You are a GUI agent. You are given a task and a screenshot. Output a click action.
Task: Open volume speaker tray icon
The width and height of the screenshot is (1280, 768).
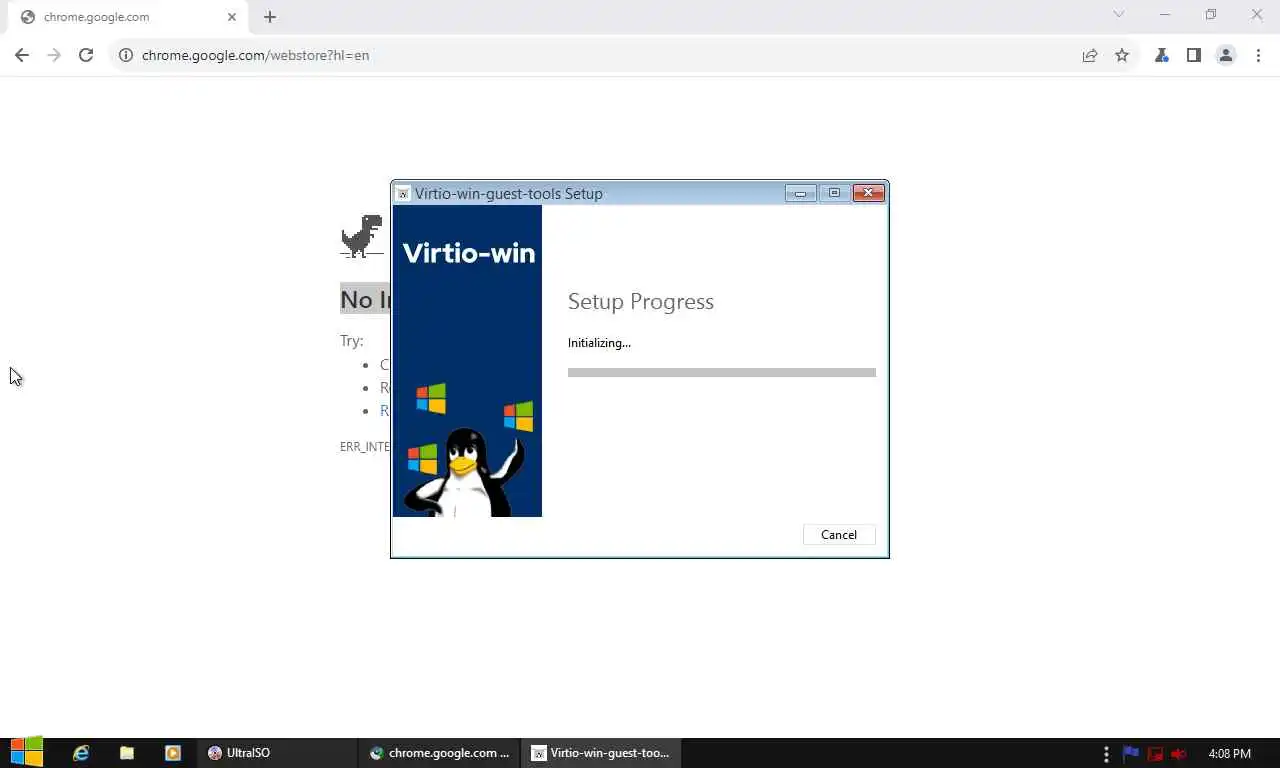point(1179,753)
